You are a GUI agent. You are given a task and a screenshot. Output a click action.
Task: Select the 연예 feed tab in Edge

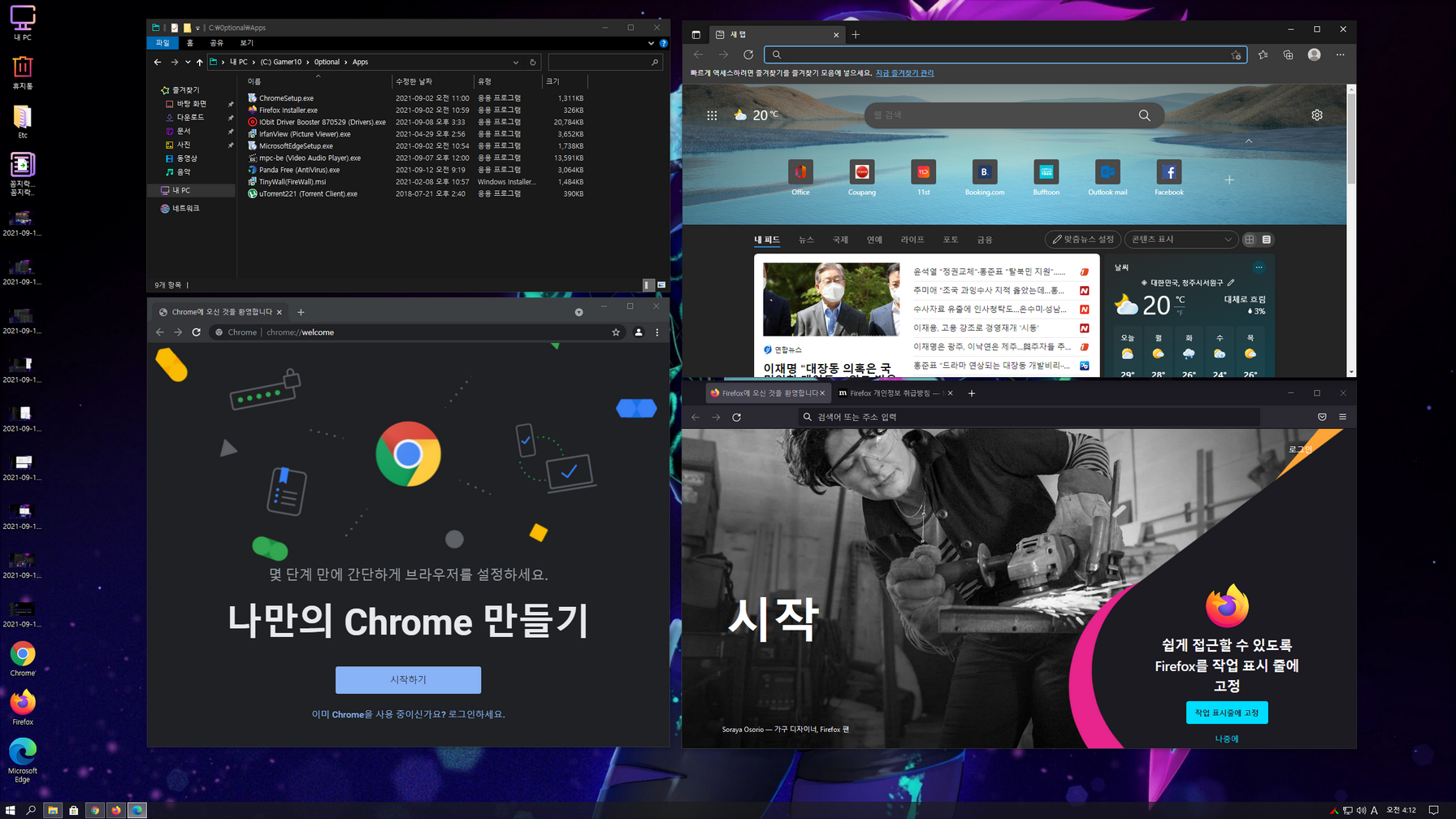[x=874, y=240]
